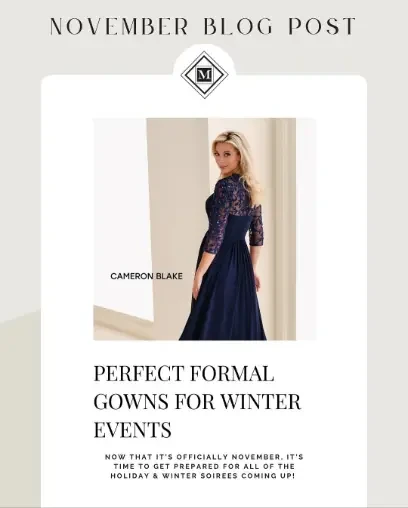This screenshot has width=408, height=508.
Task: Click the PERFECT FORMAL headline line
Action: pos(184,373)
